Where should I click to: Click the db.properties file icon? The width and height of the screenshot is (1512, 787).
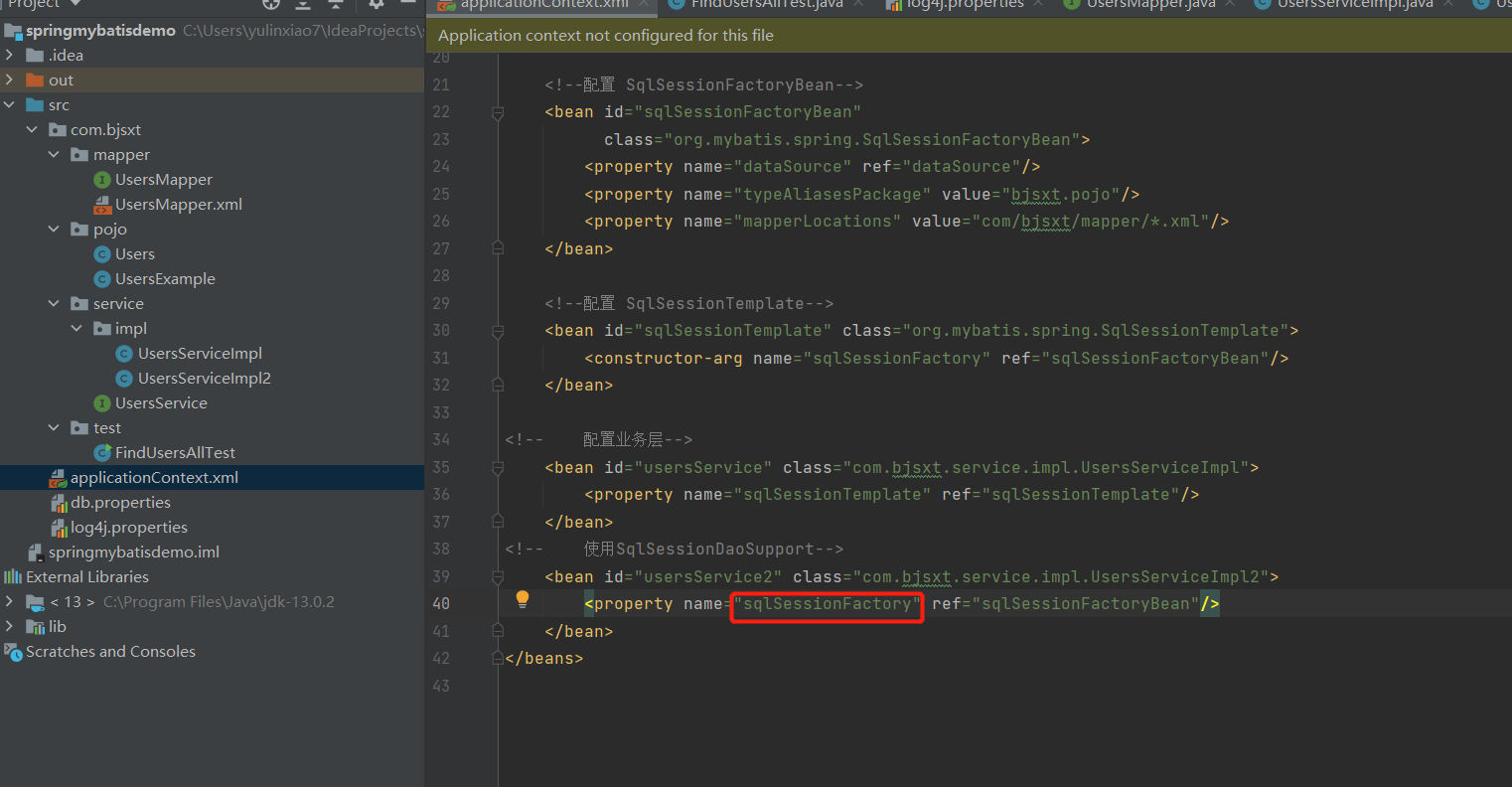(x=59, y=502)
